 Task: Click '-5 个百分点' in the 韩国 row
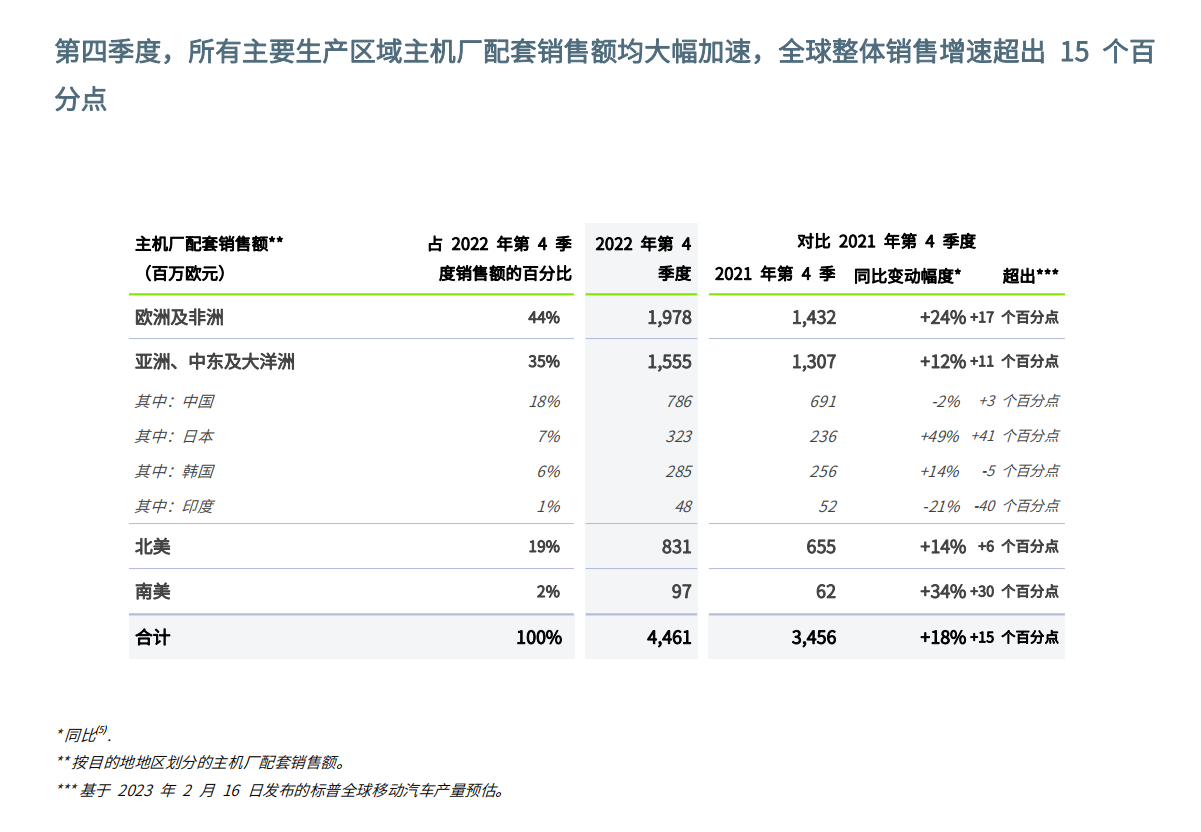(1020, 471)
